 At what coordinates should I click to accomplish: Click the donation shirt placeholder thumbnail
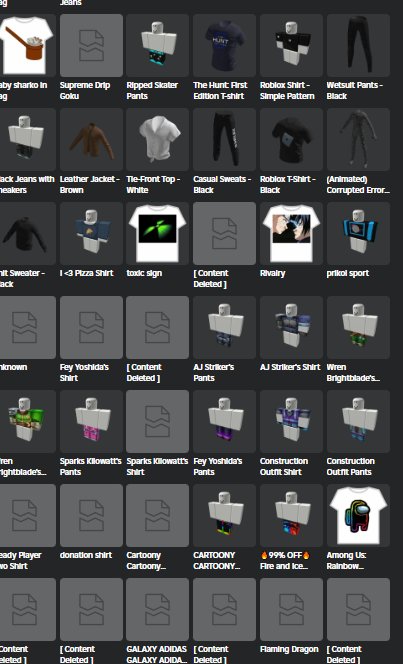91,515
